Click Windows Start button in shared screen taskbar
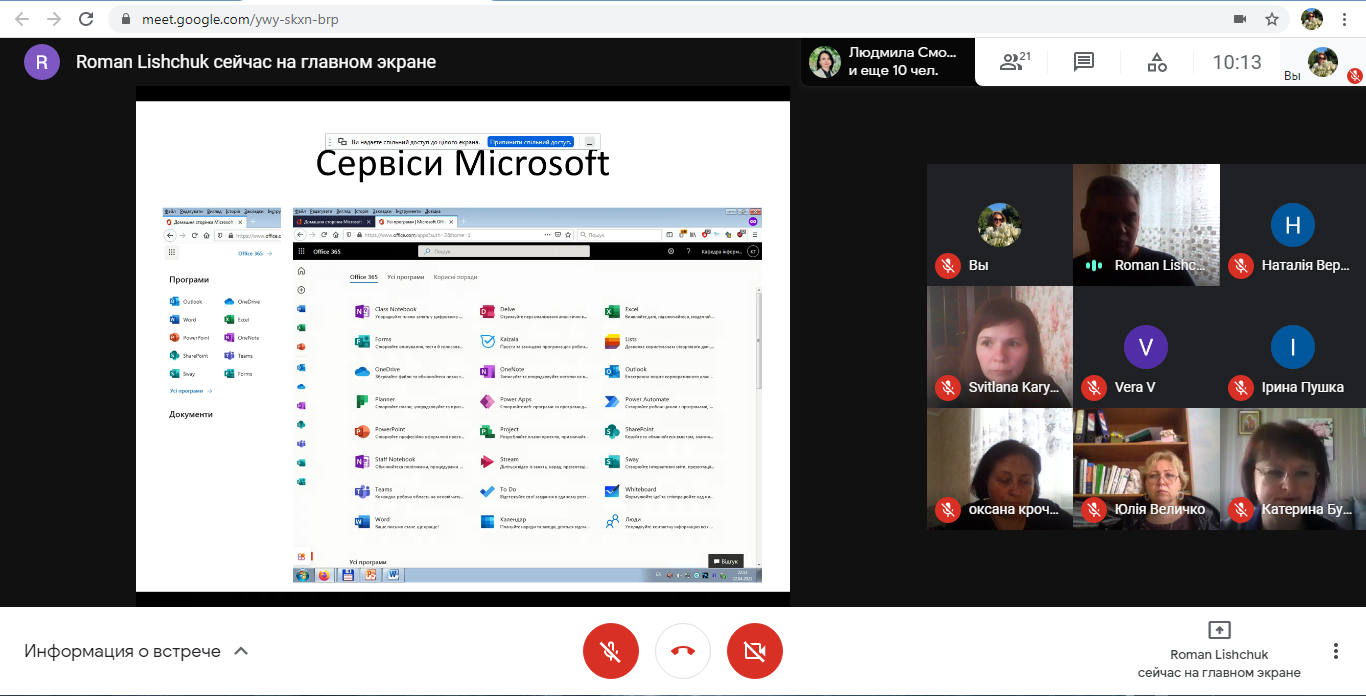 pyautogui.click(x=303, y=575)
